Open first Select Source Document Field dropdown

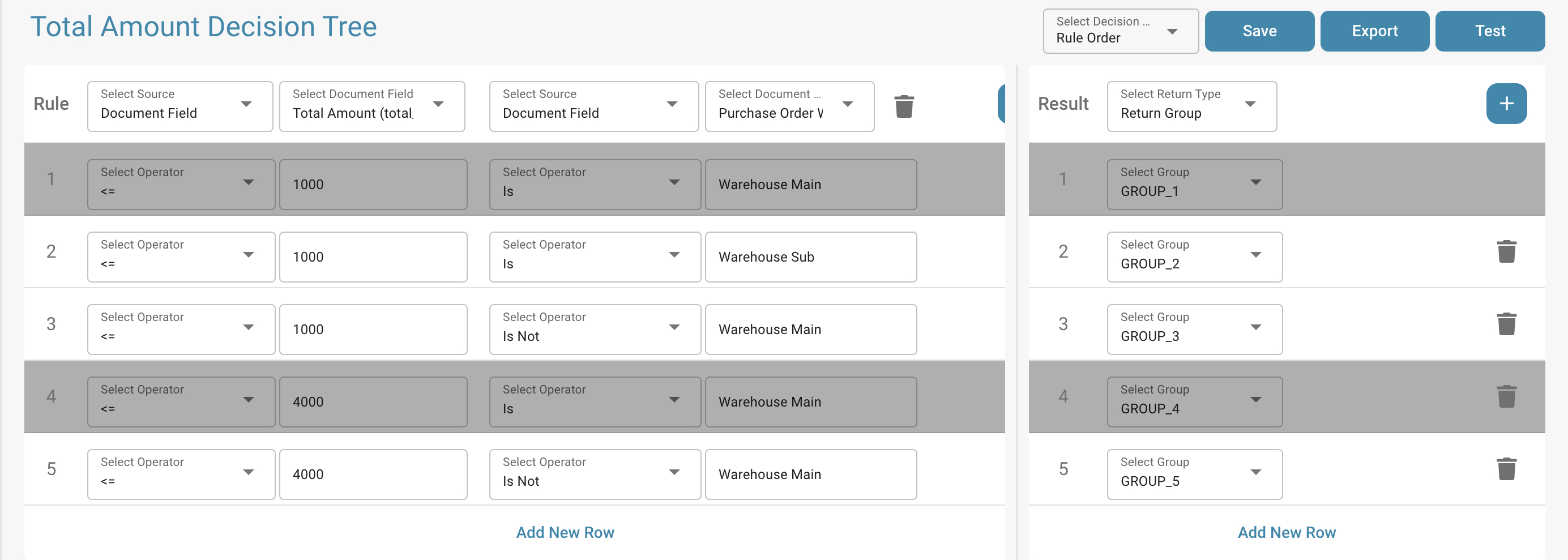coord(180,106)
